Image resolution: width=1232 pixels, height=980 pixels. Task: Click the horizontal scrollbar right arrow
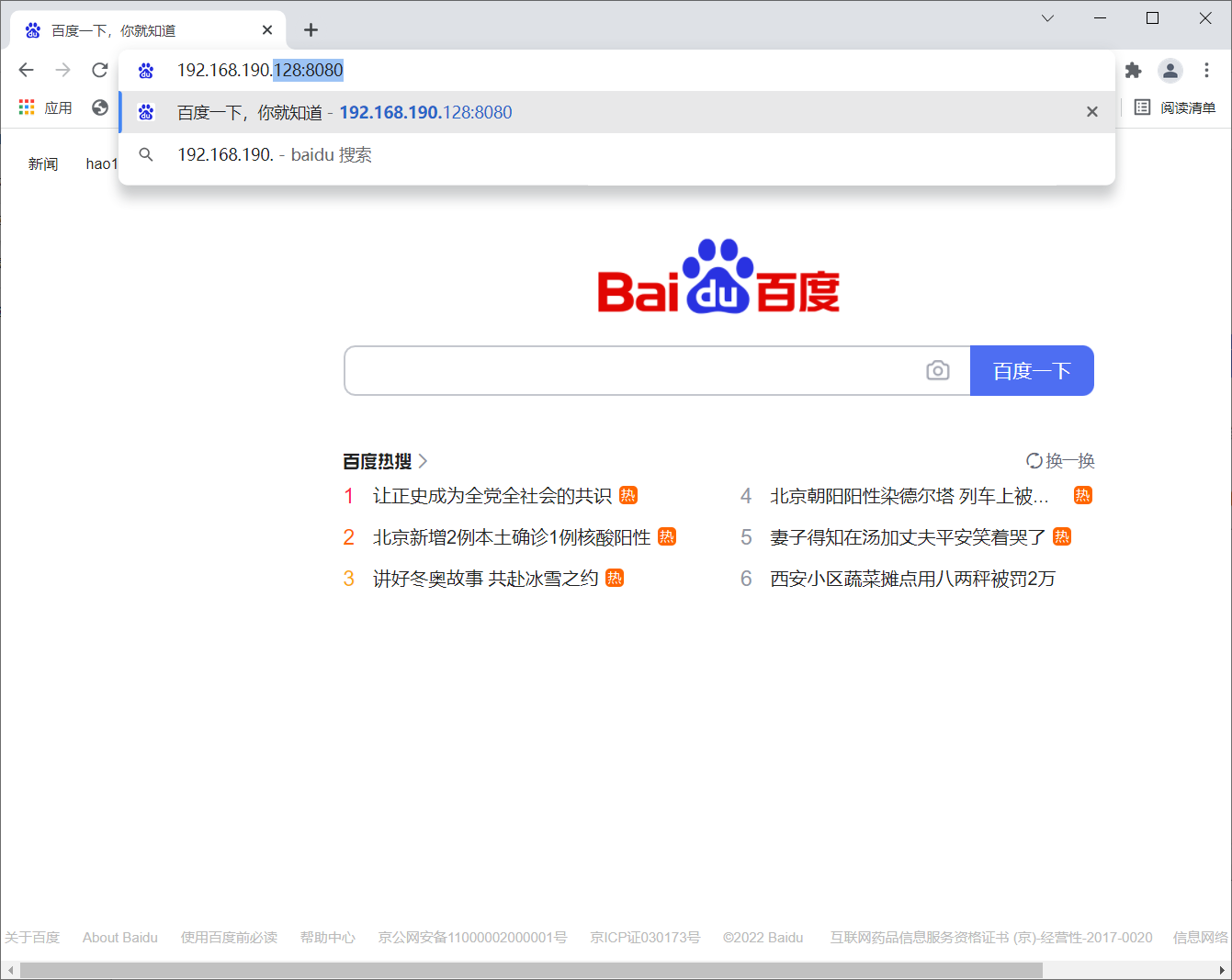pyautogui.click(x=1222, y=971)
